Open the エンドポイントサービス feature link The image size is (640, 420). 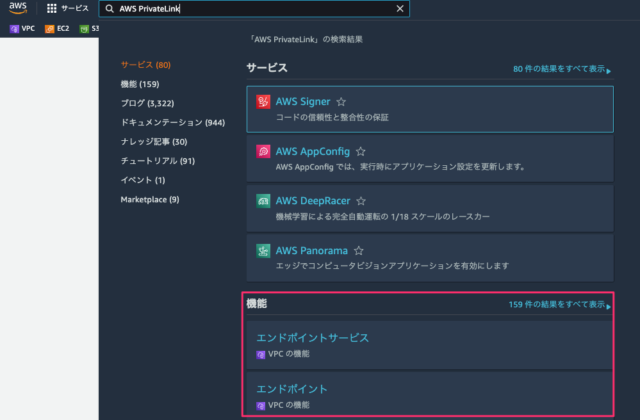coord(313,338)
